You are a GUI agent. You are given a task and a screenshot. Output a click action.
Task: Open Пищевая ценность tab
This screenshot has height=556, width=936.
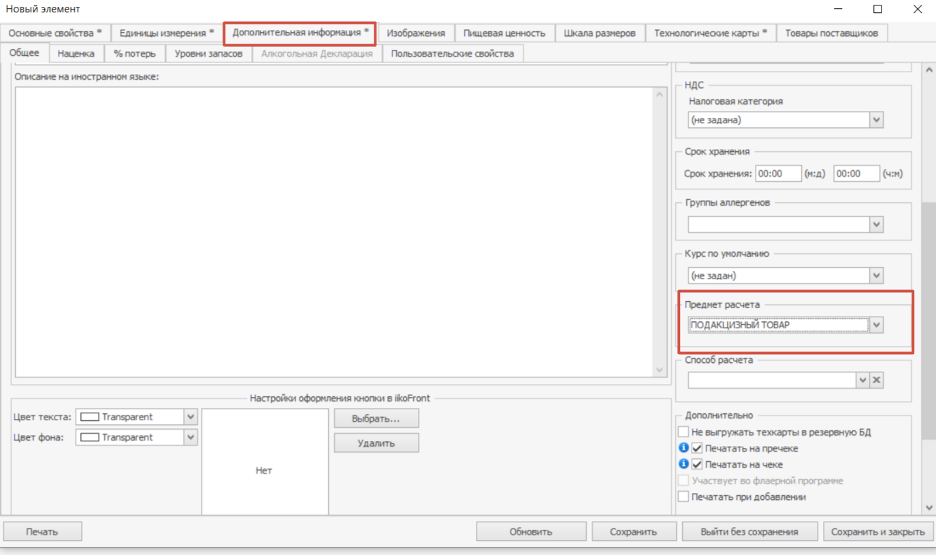(504, 33)
